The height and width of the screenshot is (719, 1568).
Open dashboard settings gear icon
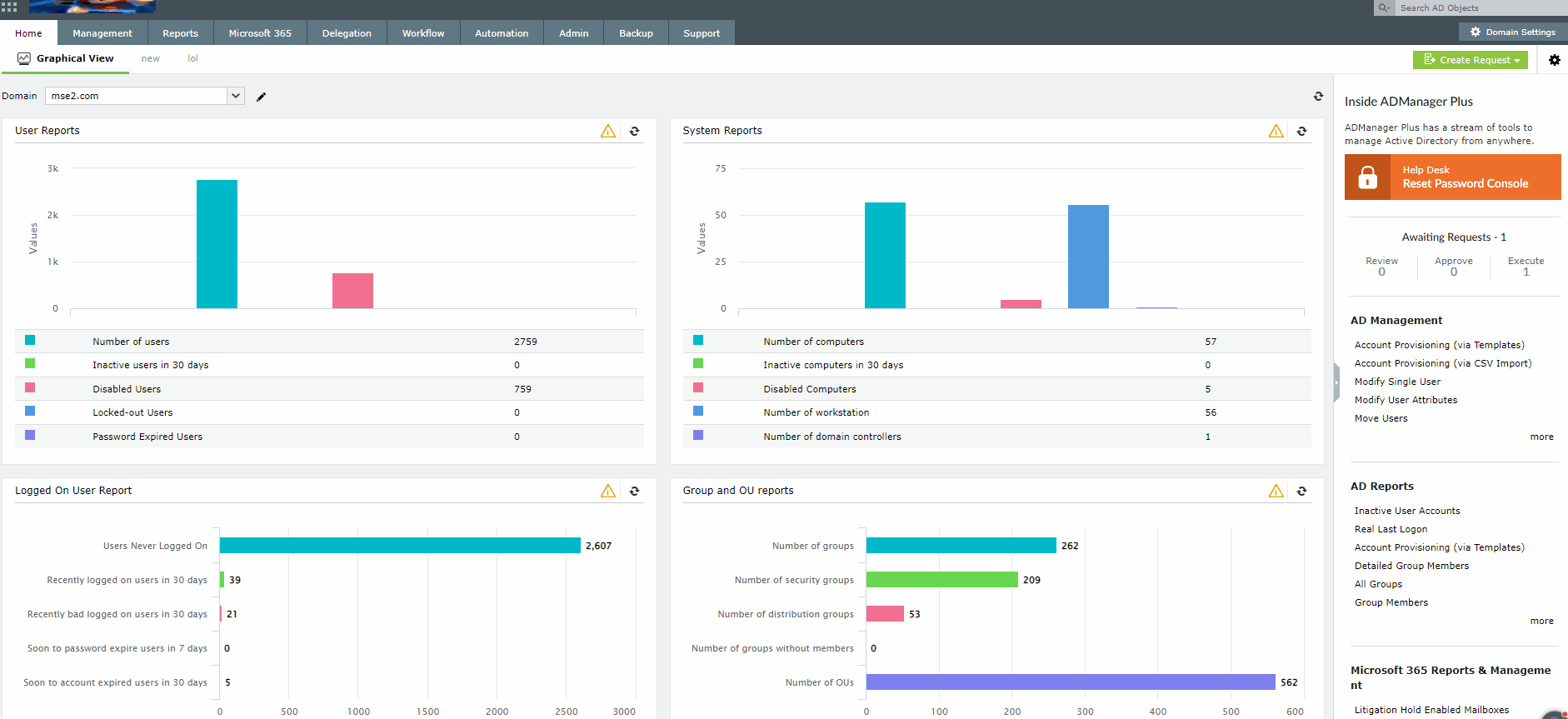coord(1554,60)
